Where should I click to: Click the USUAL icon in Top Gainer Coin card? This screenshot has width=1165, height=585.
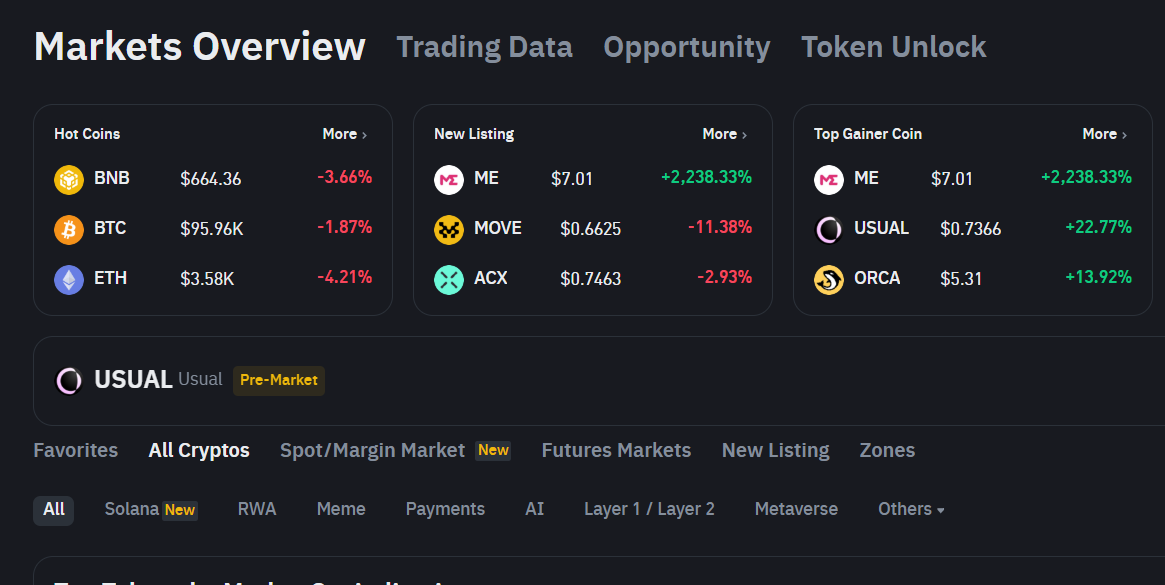(829, 230)
